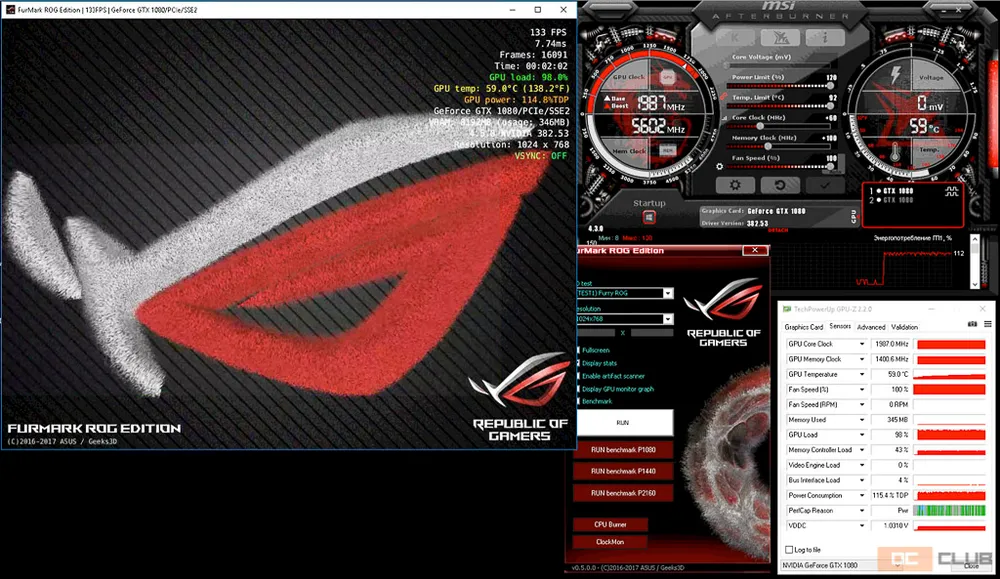The width and height of the screenshot is (1000, 579).
Task: Click the reset settings icon in Afterburner
Action: [x=780, y=185]
